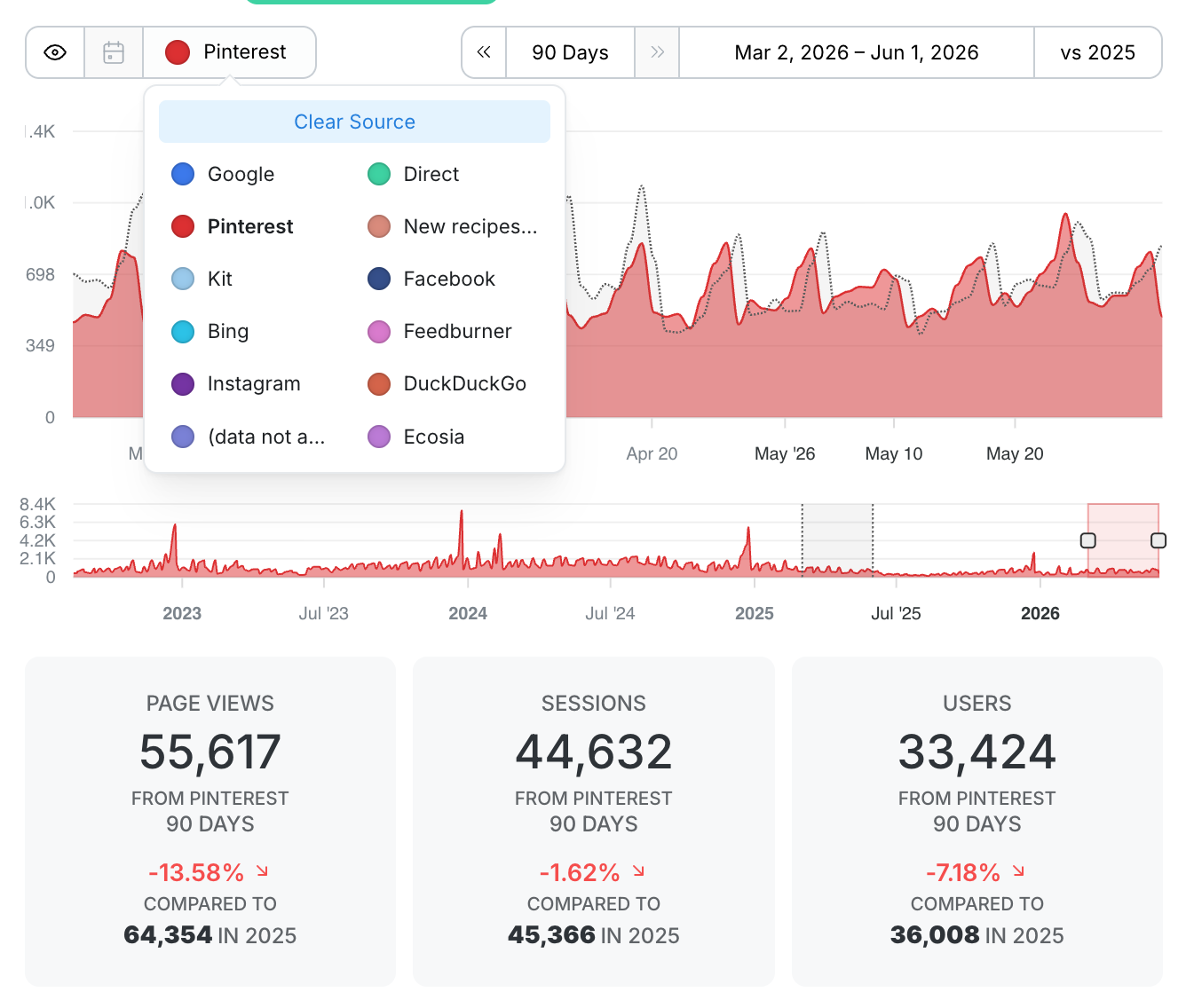Click the 64,354 IN 2025 comparison
This screenshot has height=1008, width=1186.
(210, 935)
